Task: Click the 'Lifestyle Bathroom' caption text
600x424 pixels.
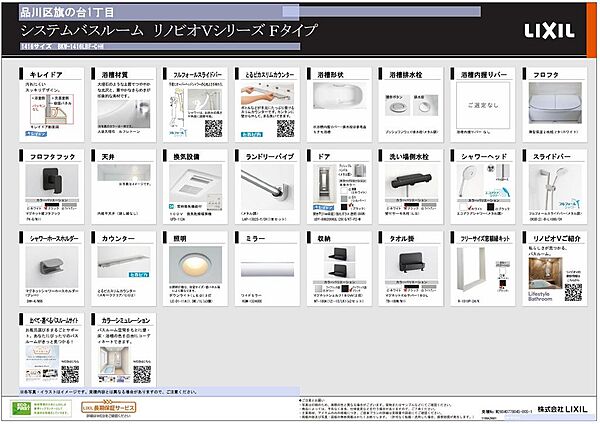Action: click(x=540, y=296)
